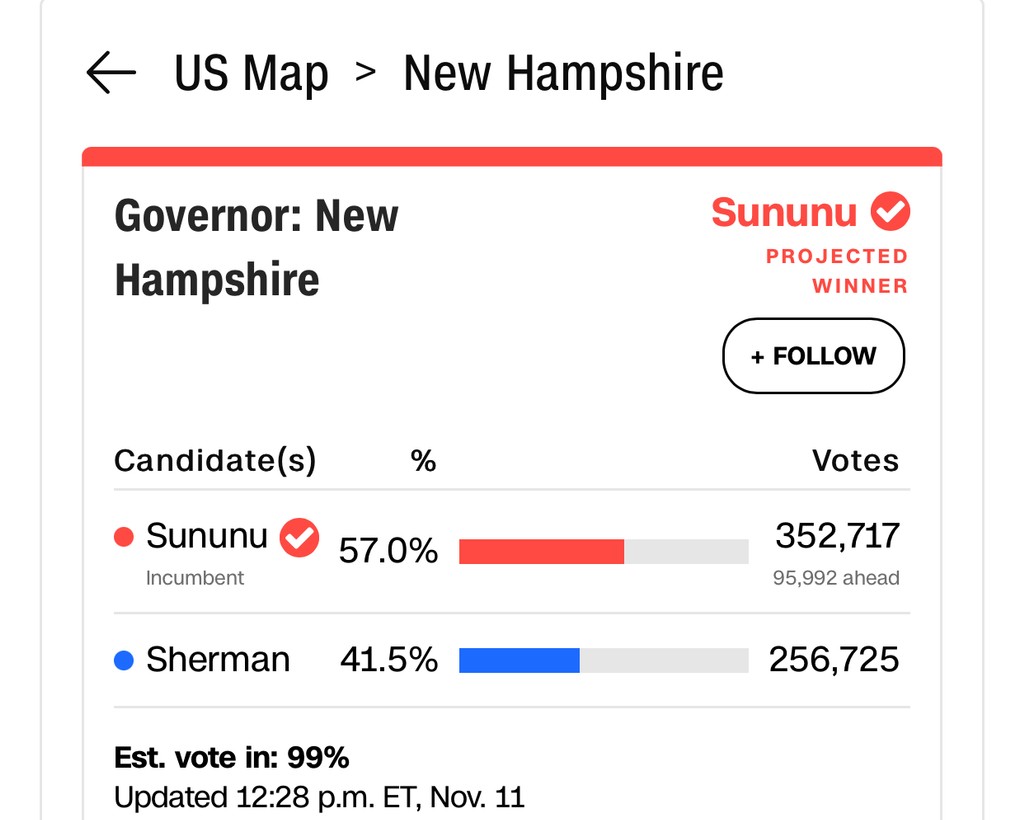Image resolution: width=1024 pixels, height=820 pixels.
Task: Click the Votes column header
Action: coord(855,461)
